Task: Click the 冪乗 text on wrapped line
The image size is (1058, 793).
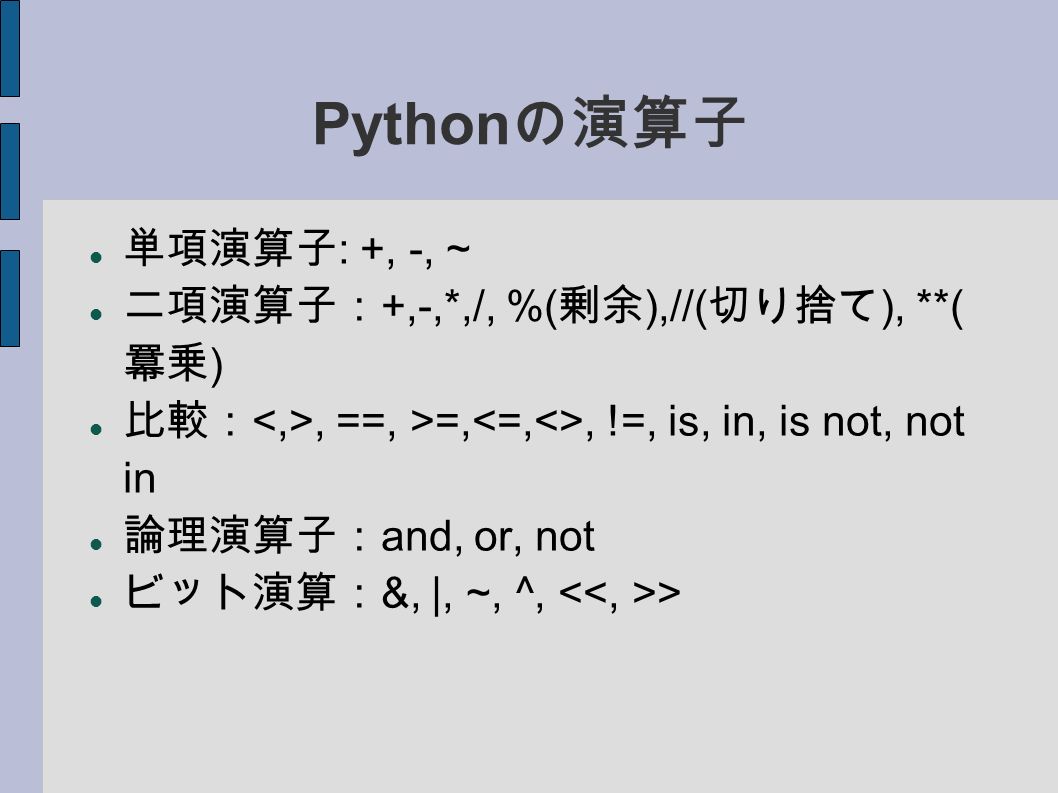Action: click(x=166, y=363)
